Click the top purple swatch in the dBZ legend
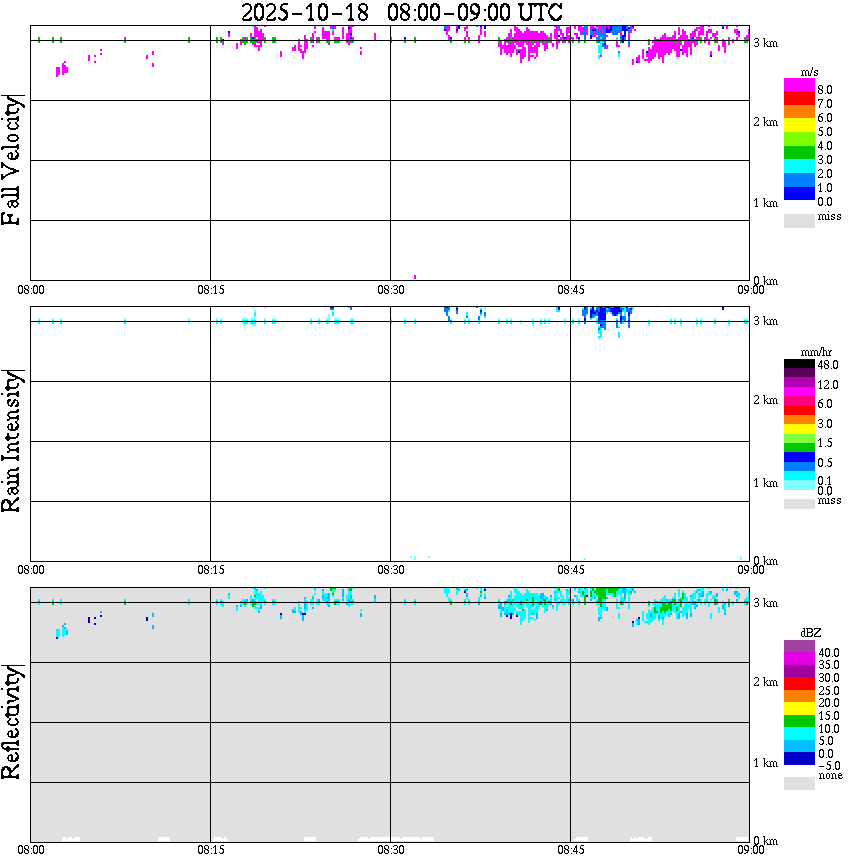This screenshot has height=868, width=850. click(x=799, y=646)
